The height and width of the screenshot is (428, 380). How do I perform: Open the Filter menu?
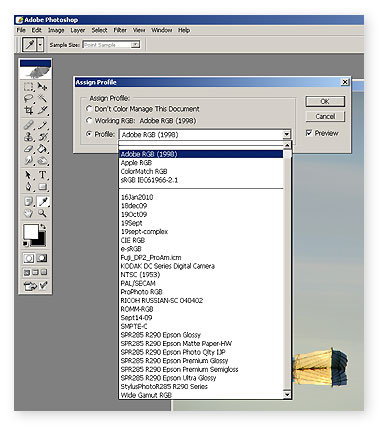120,30
